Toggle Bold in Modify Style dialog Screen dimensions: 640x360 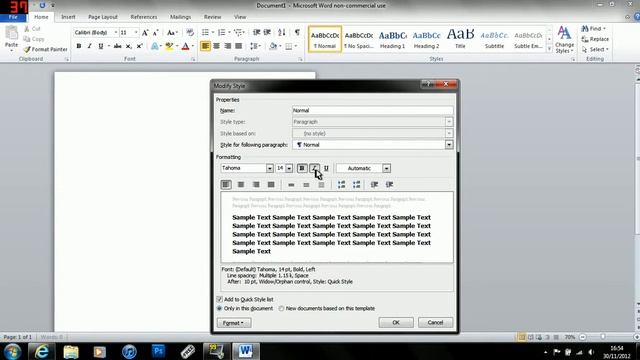pyautogui.click(x=302, y=168)
